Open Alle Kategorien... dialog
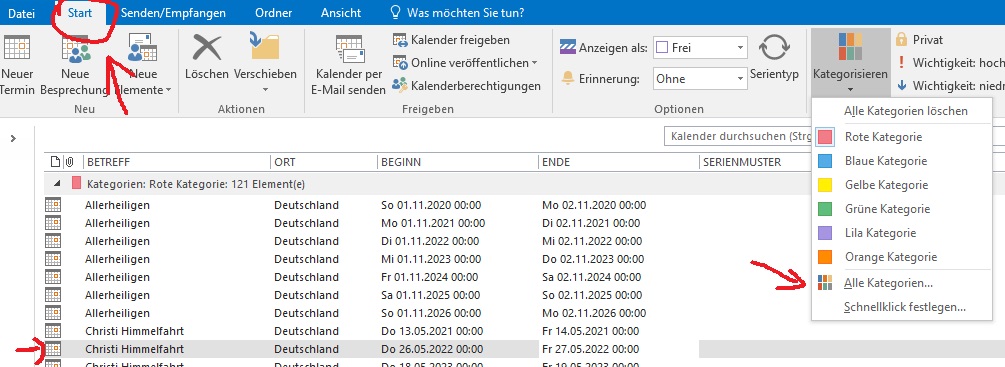This screenshot has height=367, width=1005. coord(902,282)
